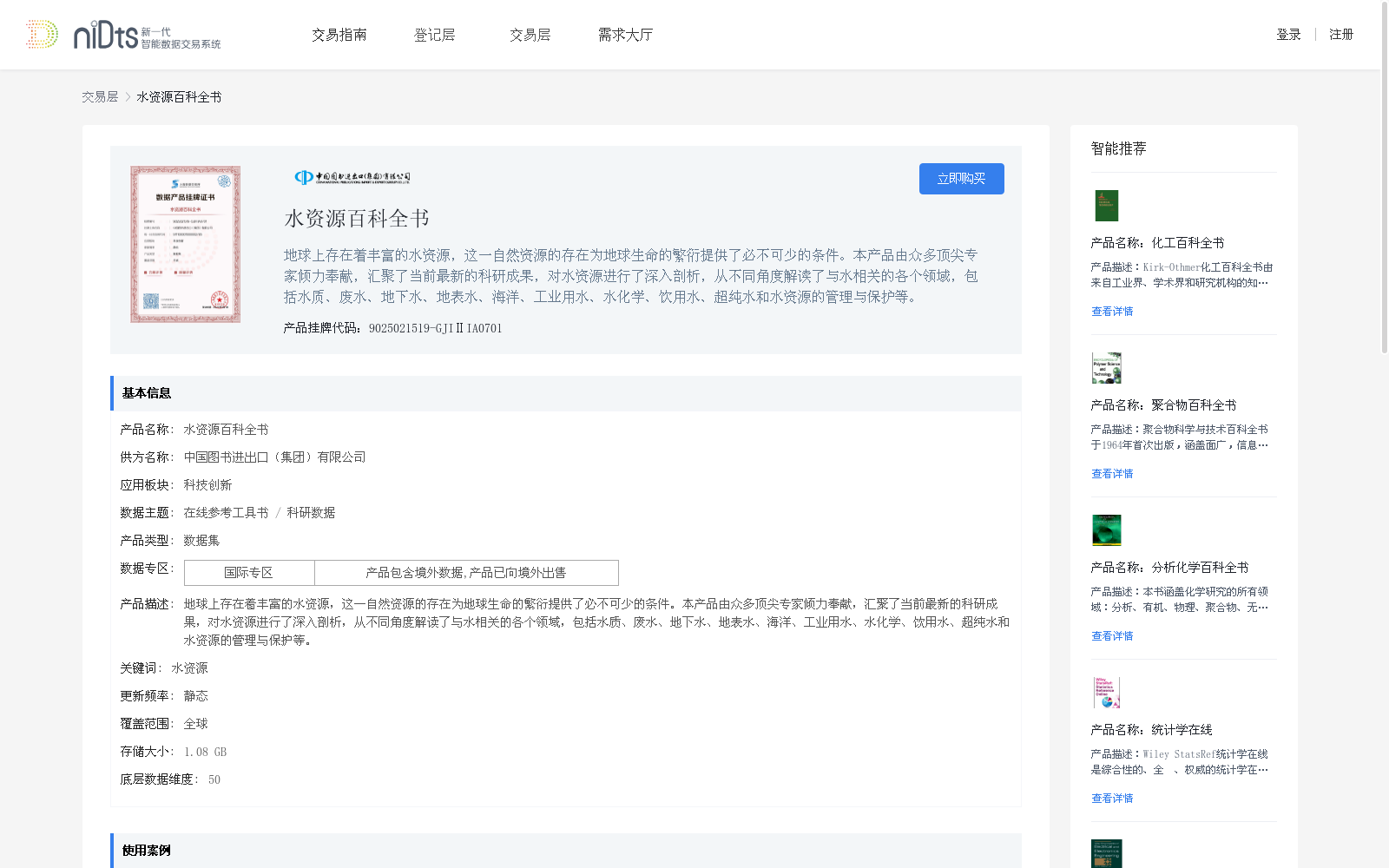Viewport: 1389px width, 868px height.
Task: Open the 分析化学百科全书 cover thumbnail
Action: click(x=1107, y=530)
